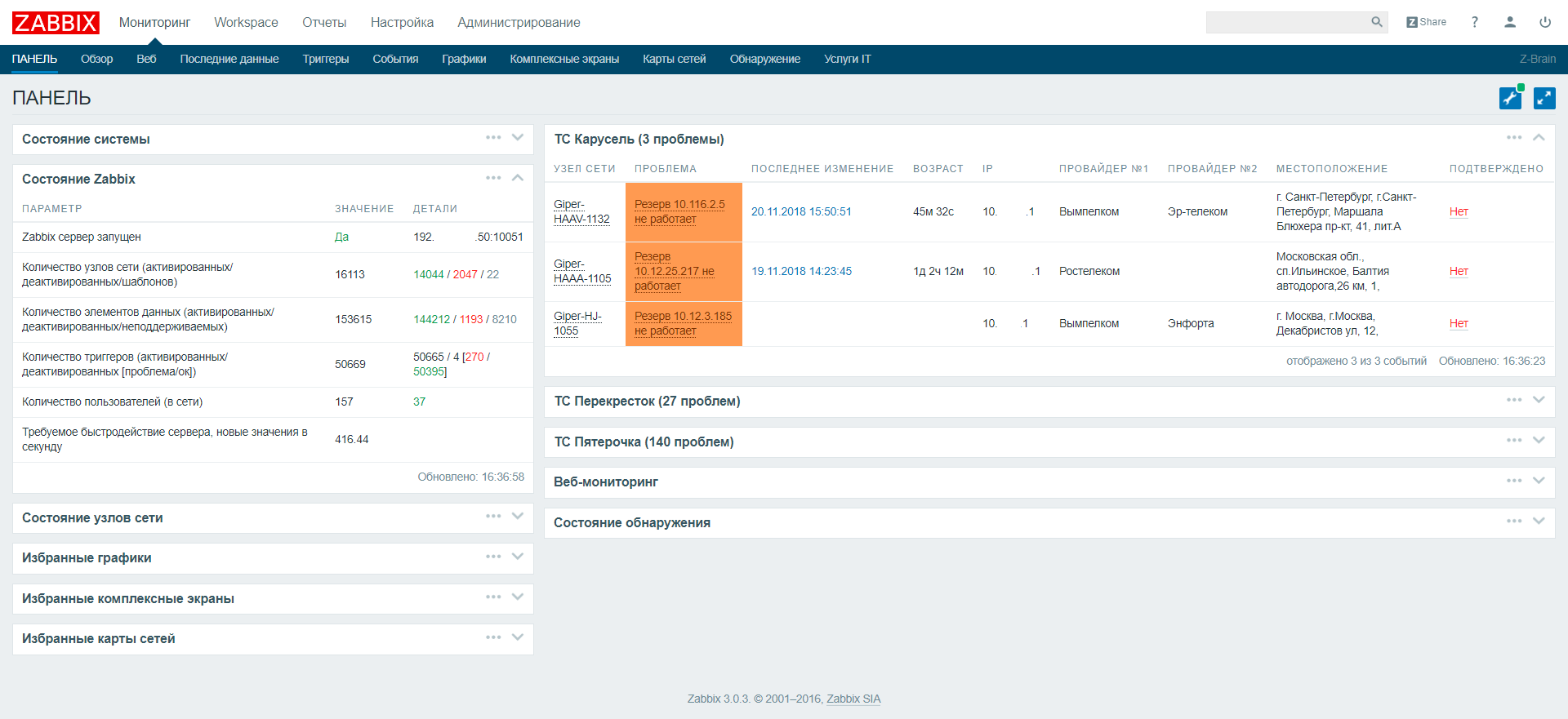This screenshot has width=1568, height=719.
Task: Open the options dots of ТС Пятерочка
Action: point(1514,440)
